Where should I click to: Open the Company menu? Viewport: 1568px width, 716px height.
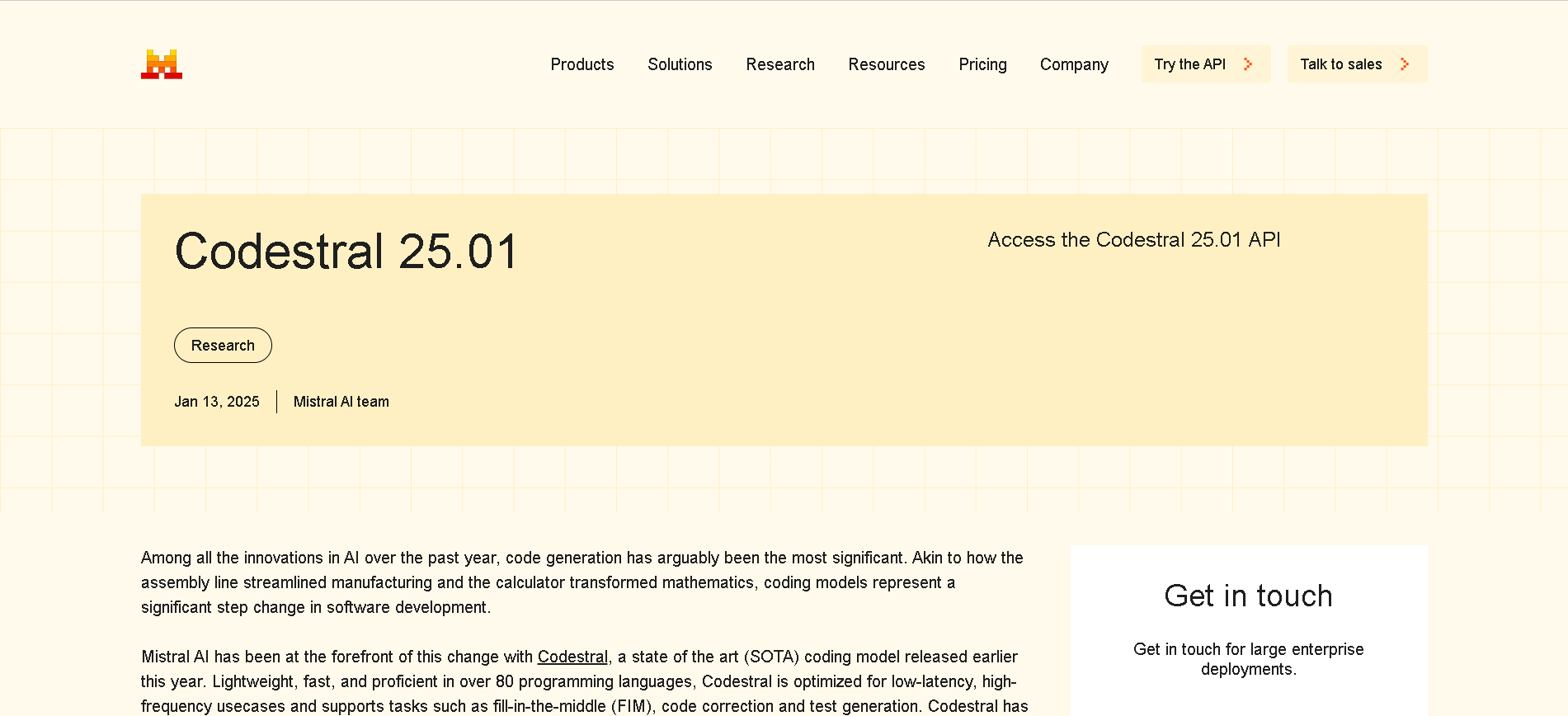click(1074, 64)
